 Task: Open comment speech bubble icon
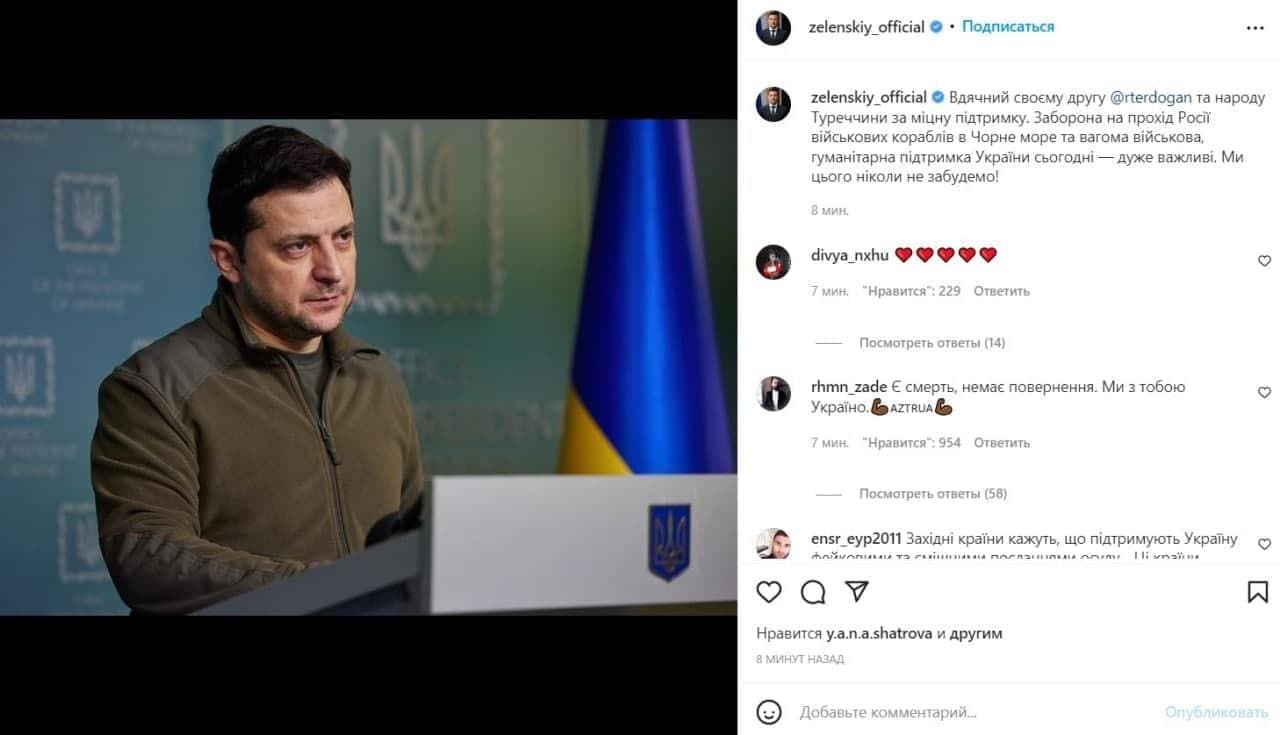tap(813, 592)
